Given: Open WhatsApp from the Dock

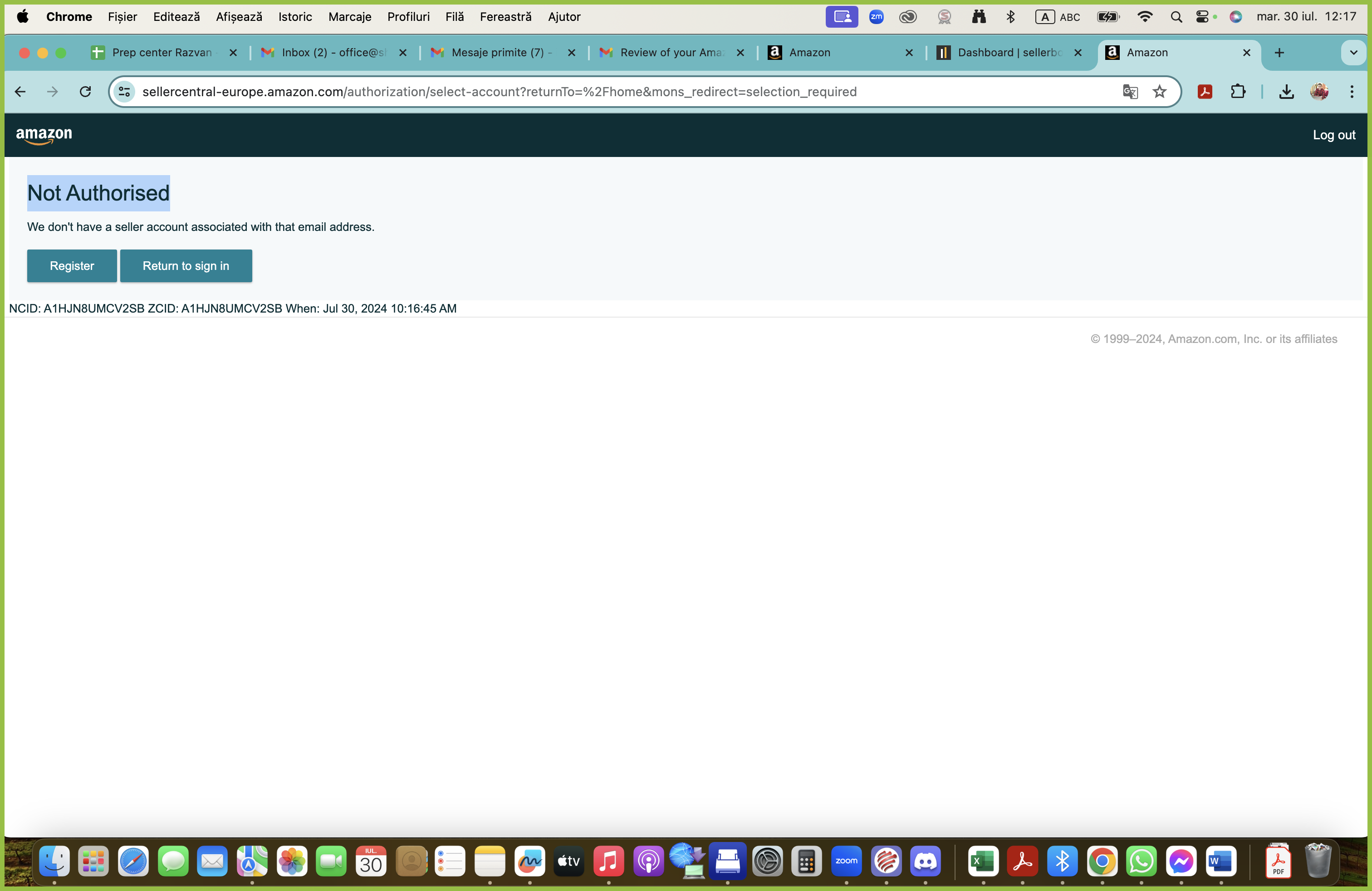Looking at the screenshot, I should point(1142,861).
